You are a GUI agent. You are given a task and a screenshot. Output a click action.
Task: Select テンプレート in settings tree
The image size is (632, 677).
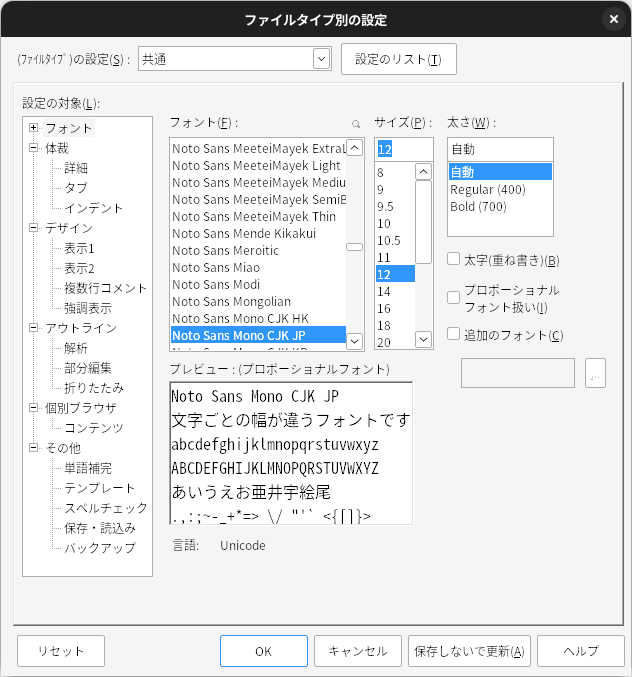[100, 488]
